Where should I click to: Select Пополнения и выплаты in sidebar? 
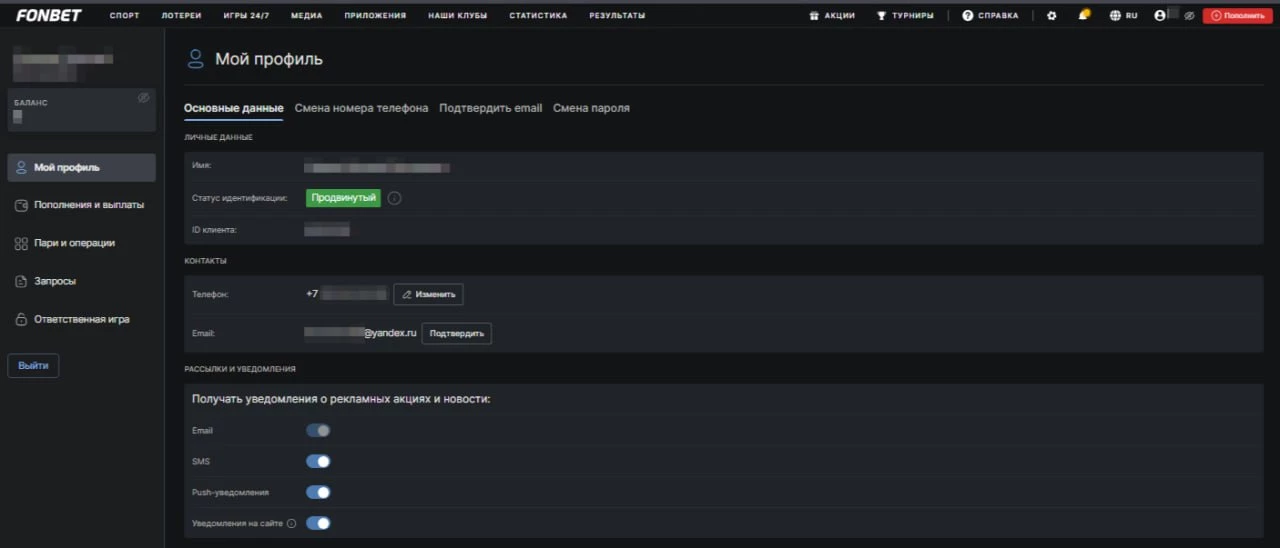(87, 205)
